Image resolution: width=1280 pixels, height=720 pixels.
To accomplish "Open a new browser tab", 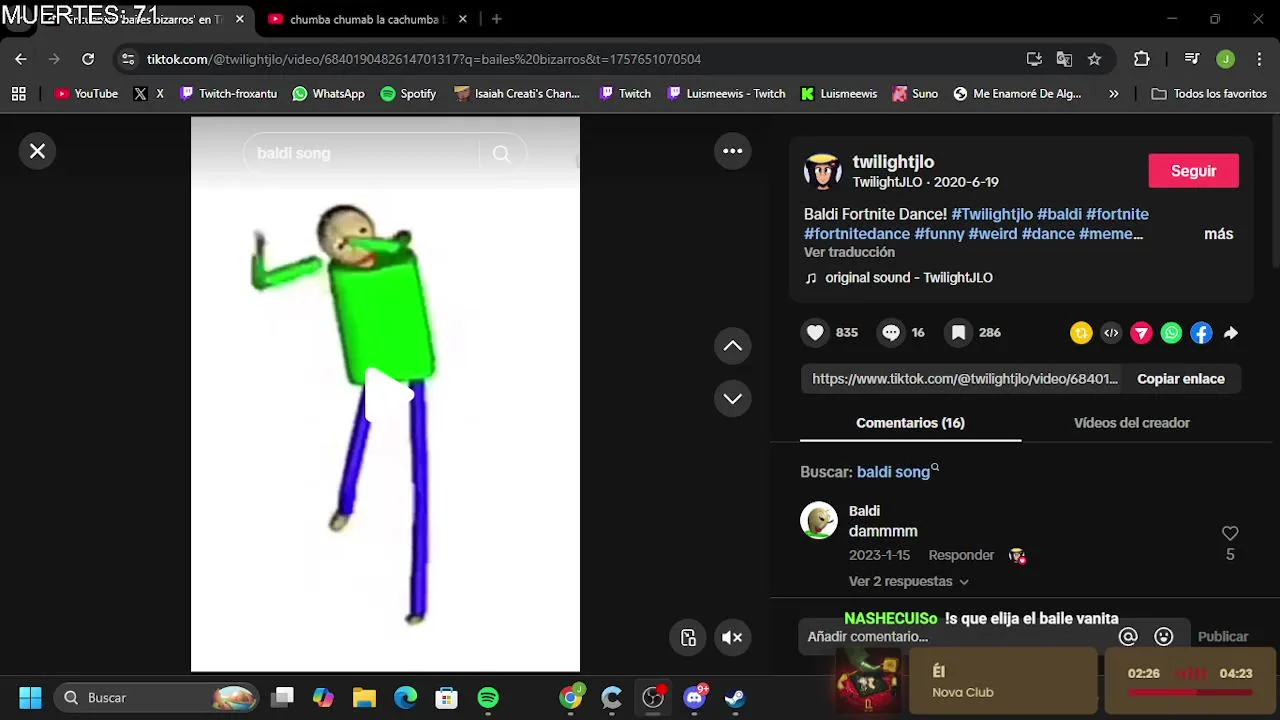I will pos(496,19).
